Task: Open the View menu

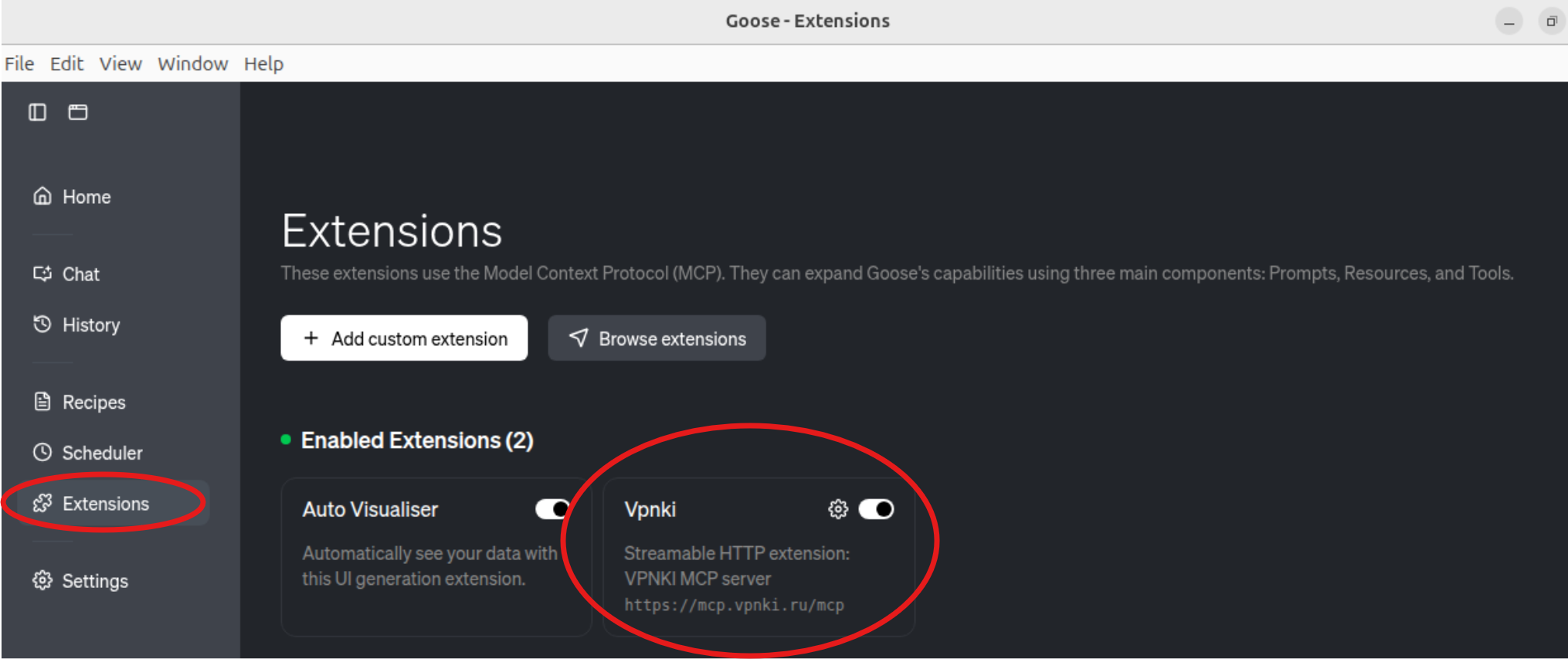Action: click(x=120, y=63)
